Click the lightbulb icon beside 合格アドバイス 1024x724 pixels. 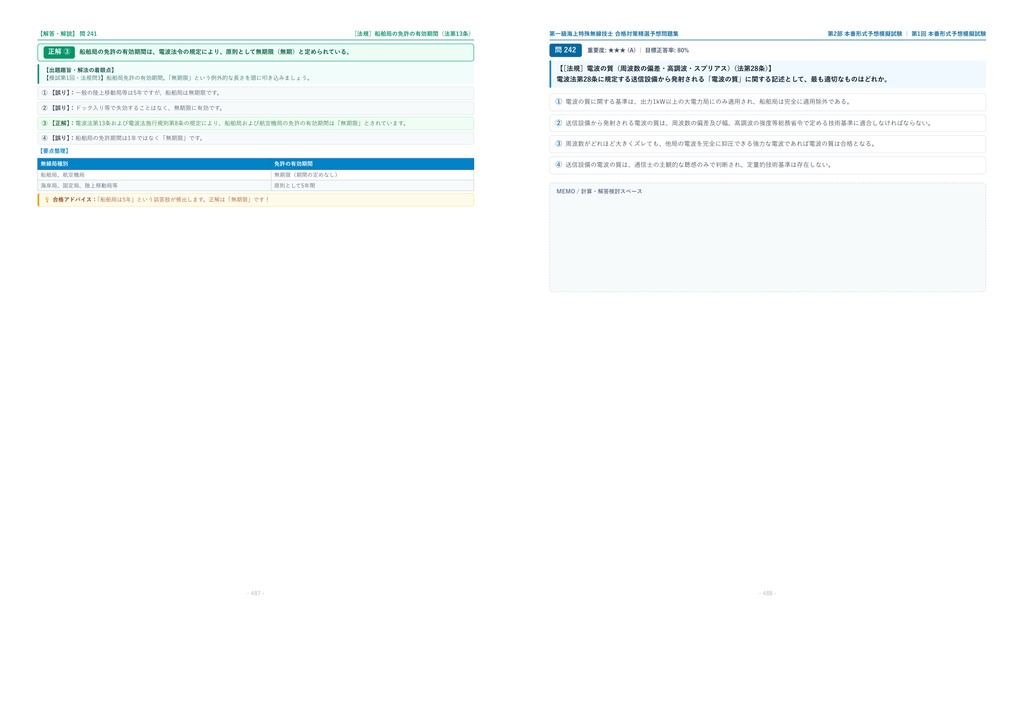[46, 200]
